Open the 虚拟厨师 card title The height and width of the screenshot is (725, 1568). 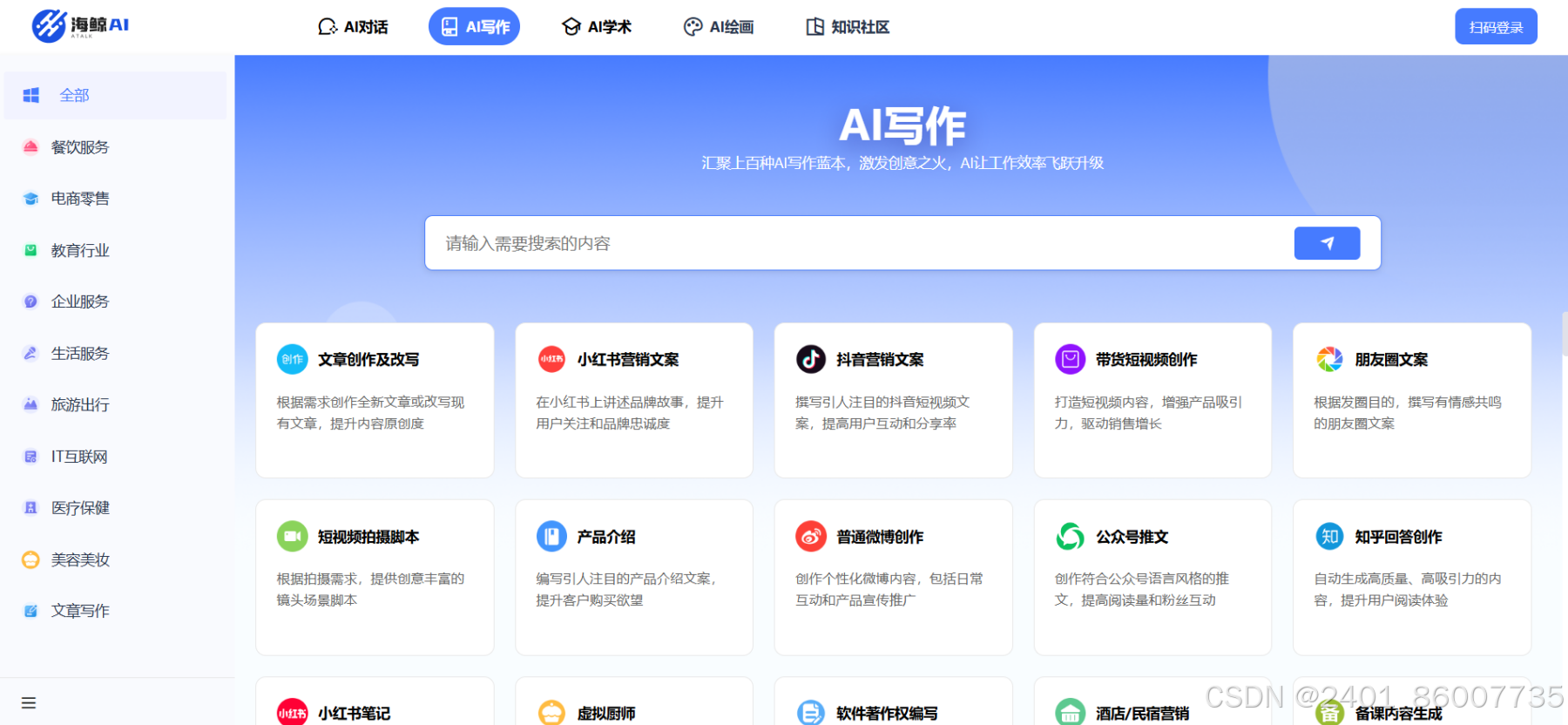606,714
